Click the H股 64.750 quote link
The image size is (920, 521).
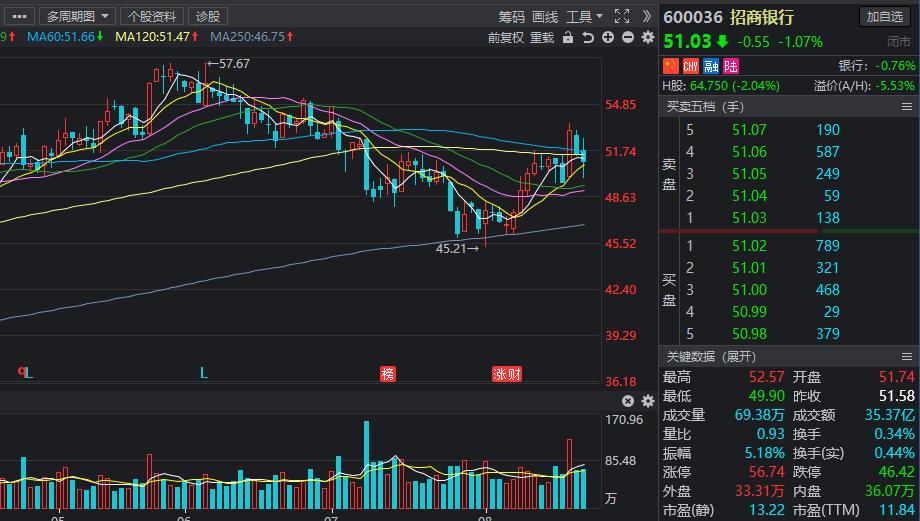click(x=721, y=86)
